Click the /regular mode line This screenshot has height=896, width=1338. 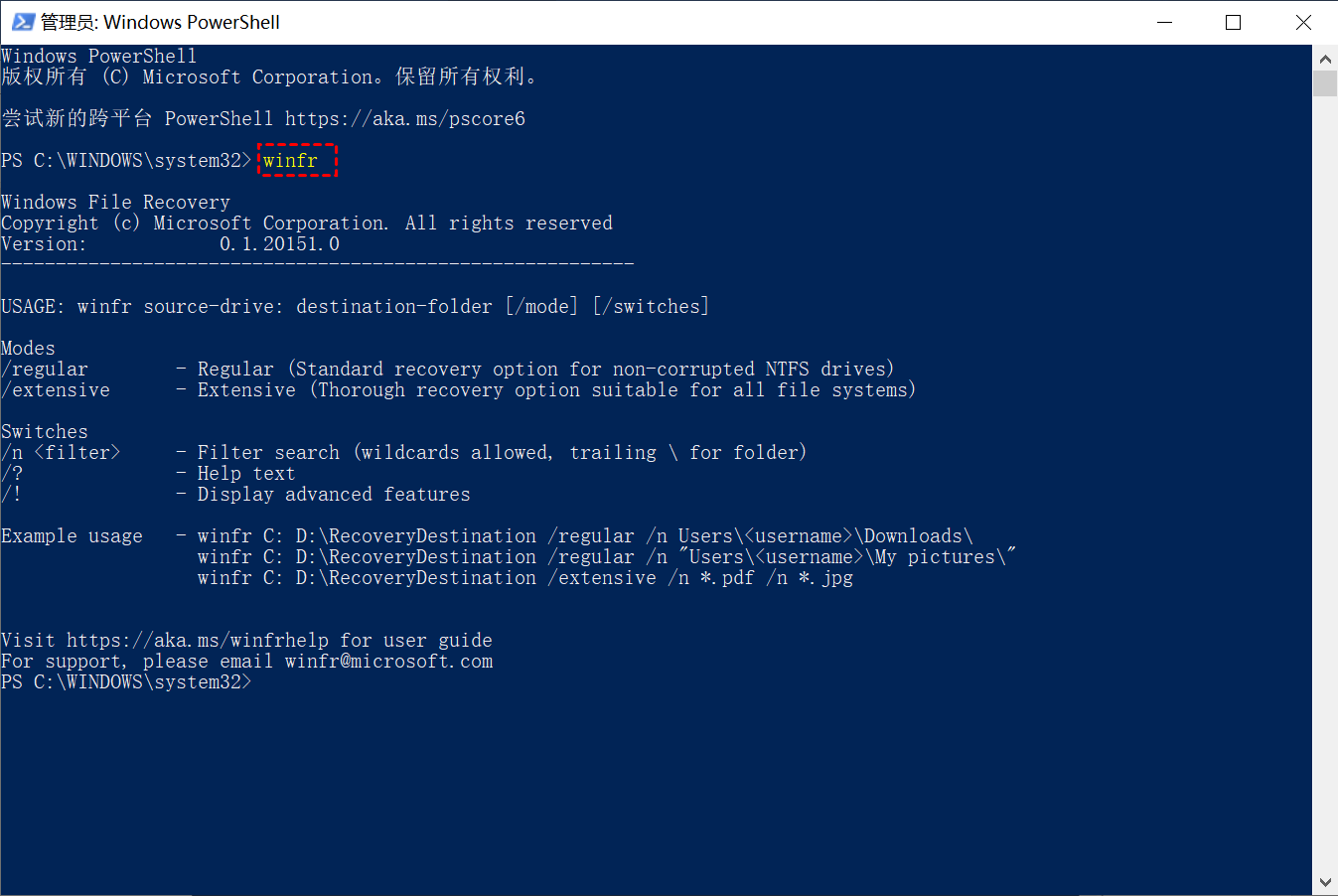click(448, 369)
